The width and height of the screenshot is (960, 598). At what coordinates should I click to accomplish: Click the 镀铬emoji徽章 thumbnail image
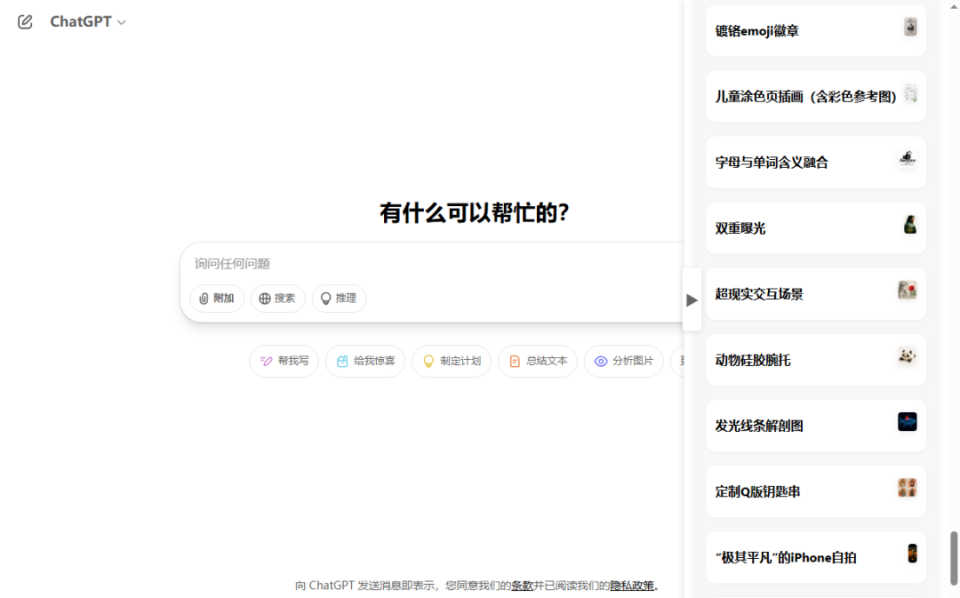tap(910, 27)
